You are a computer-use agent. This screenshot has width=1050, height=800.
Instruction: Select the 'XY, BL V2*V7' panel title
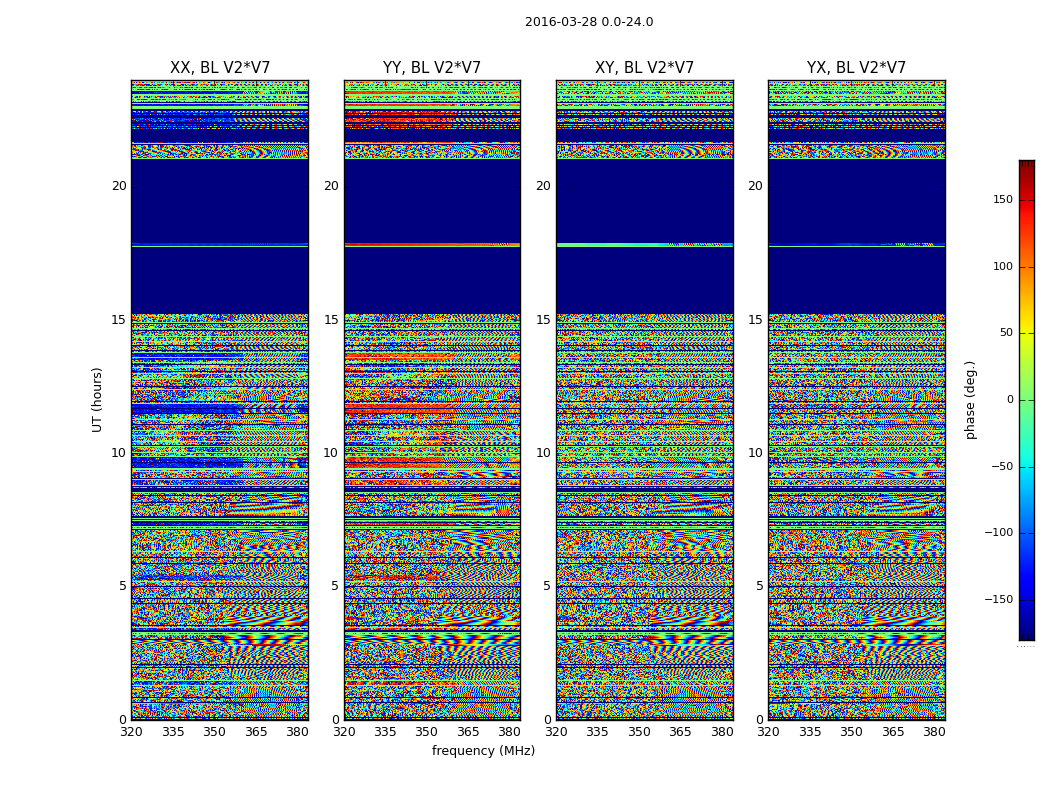pyautogui.click(x=644, y=68)
